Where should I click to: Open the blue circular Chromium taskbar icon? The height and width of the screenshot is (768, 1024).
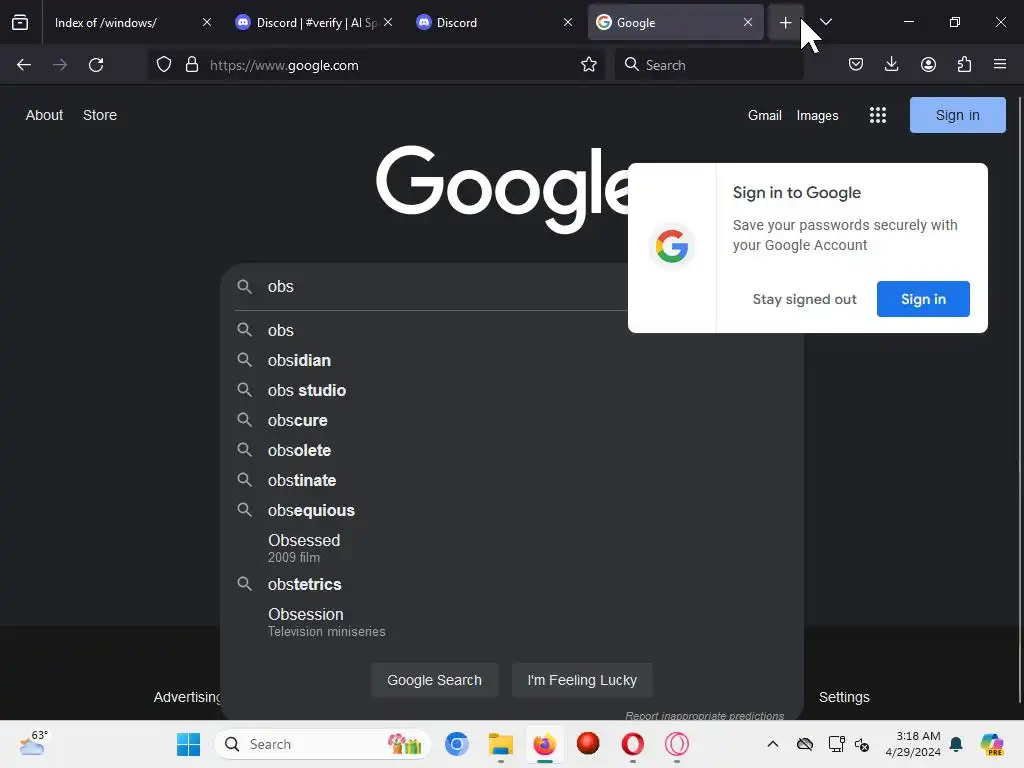coord(457,744)
